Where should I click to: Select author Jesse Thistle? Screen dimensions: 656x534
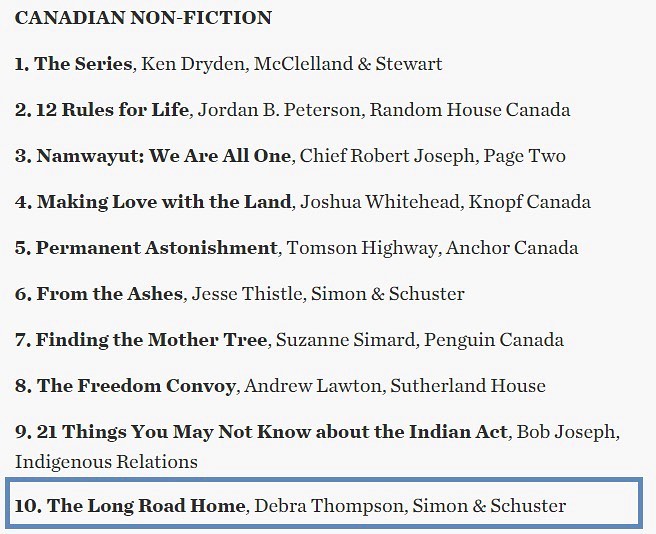pos(246,294)
